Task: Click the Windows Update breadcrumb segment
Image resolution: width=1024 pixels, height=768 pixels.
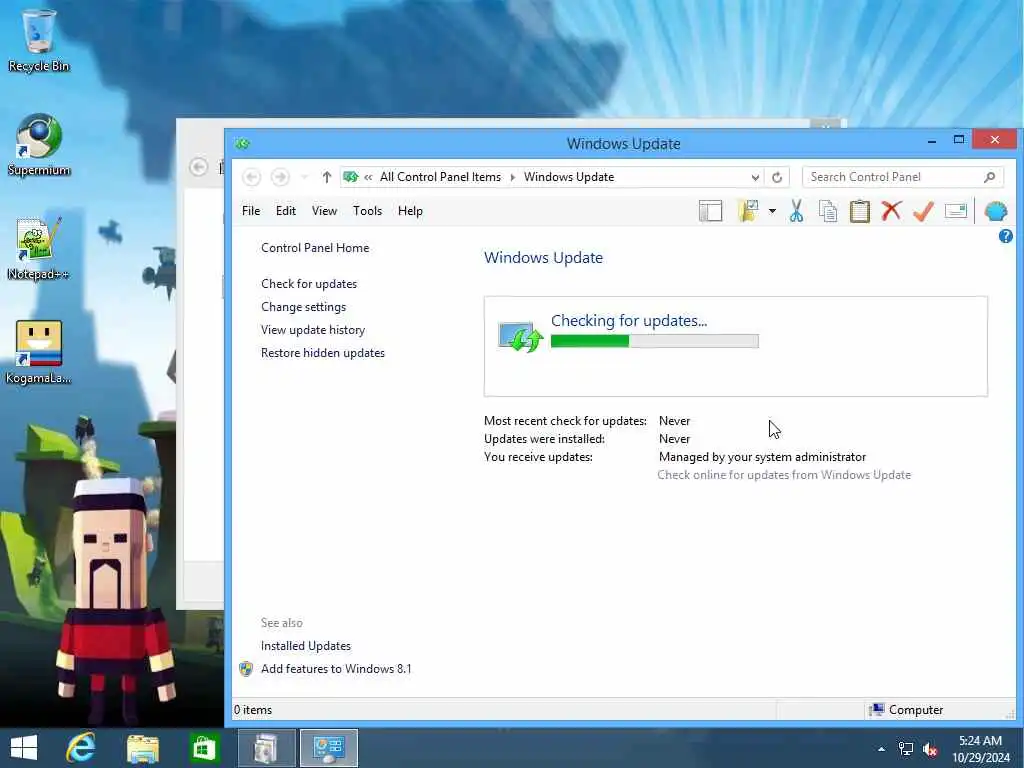Action: pyautogui.click(x=569, y=177)
